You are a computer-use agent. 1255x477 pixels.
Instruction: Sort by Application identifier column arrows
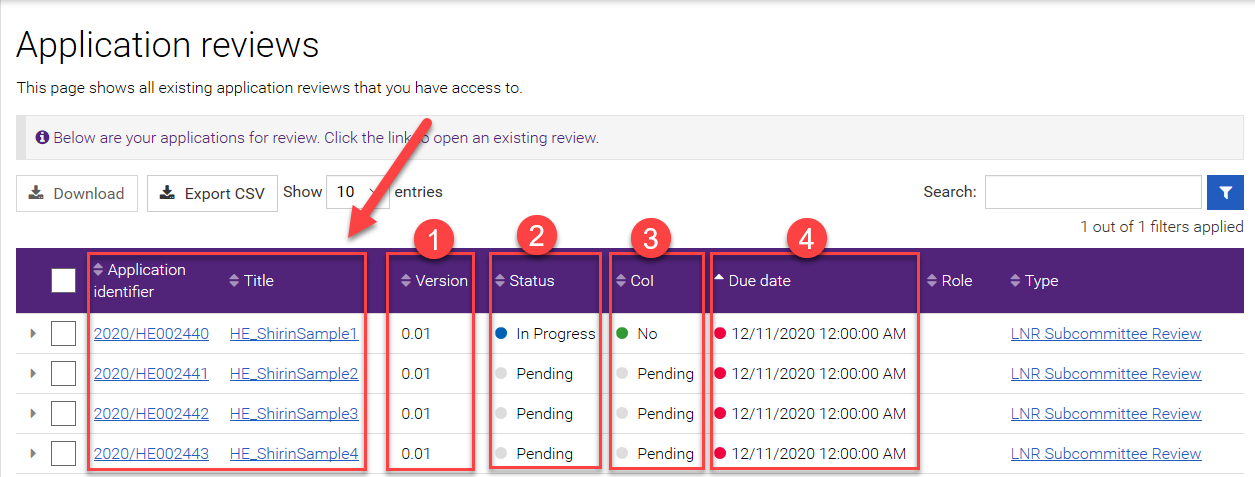(x=99, y=270)
